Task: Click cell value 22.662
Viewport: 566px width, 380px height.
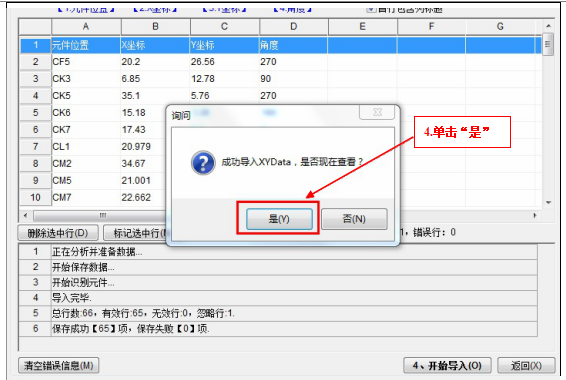Action: [143, 197]
